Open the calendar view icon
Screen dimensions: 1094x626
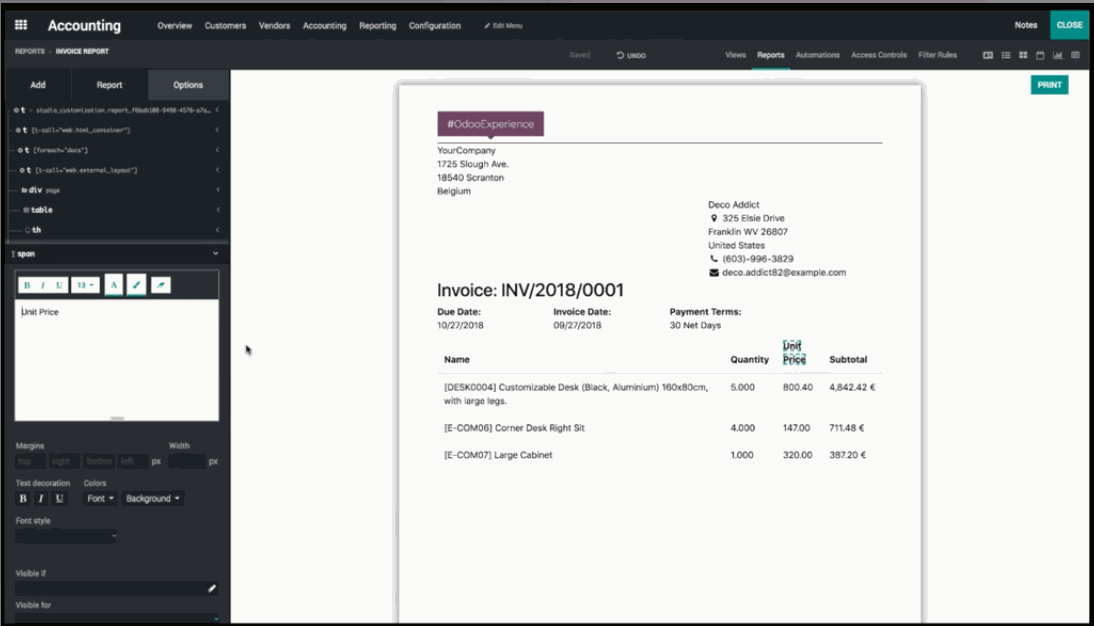point(1038,56)
